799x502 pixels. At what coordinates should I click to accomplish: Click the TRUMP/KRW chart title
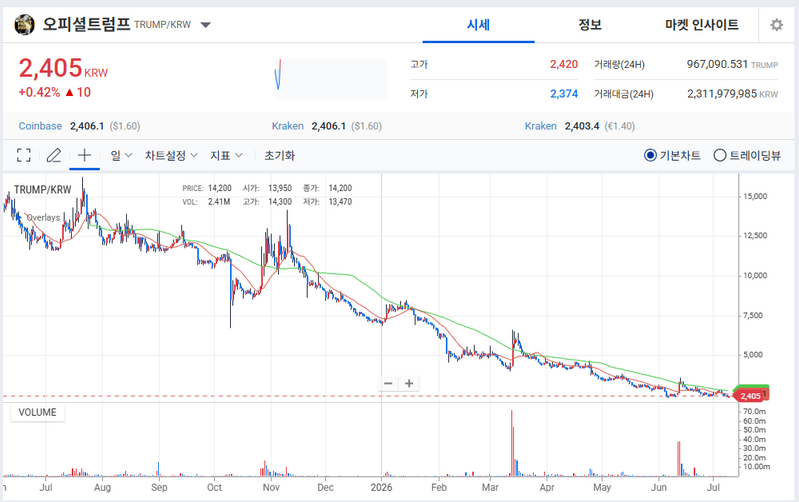pos(43,190)
